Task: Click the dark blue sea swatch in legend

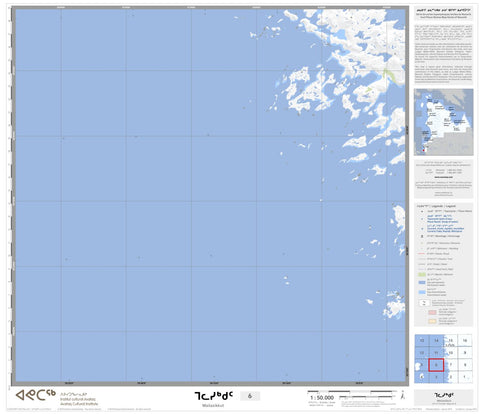Action: point(422,282)
